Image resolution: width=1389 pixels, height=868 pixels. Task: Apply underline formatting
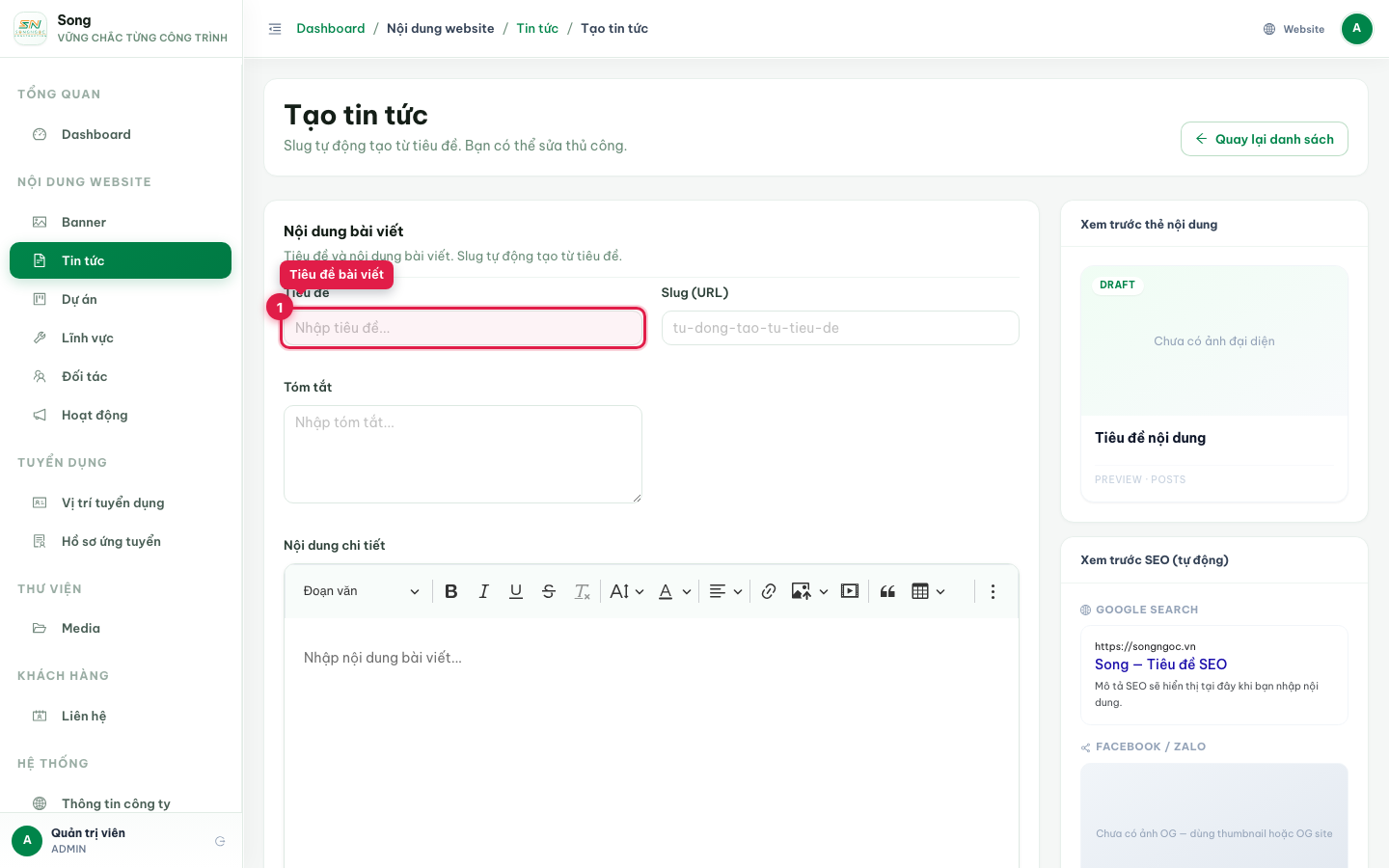point(516,591)
